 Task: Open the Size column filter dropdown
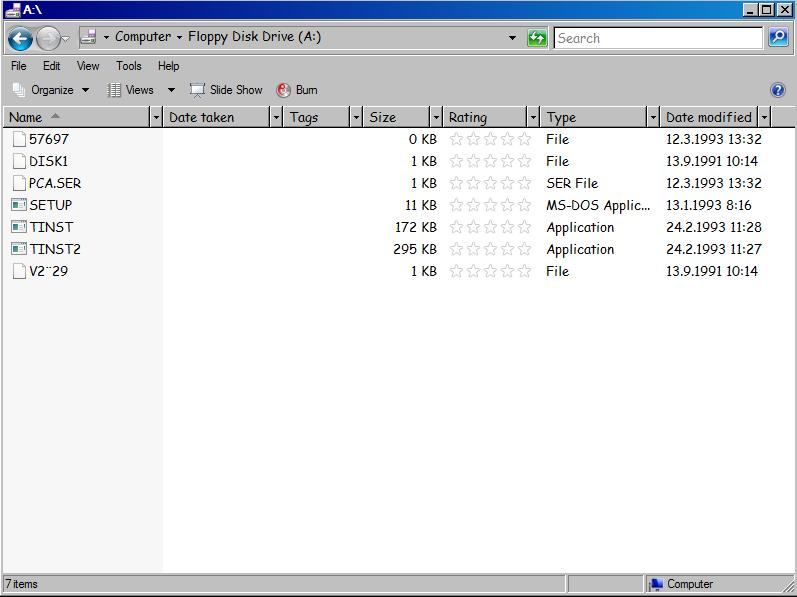pyautogui.click(x=436, y=117)
